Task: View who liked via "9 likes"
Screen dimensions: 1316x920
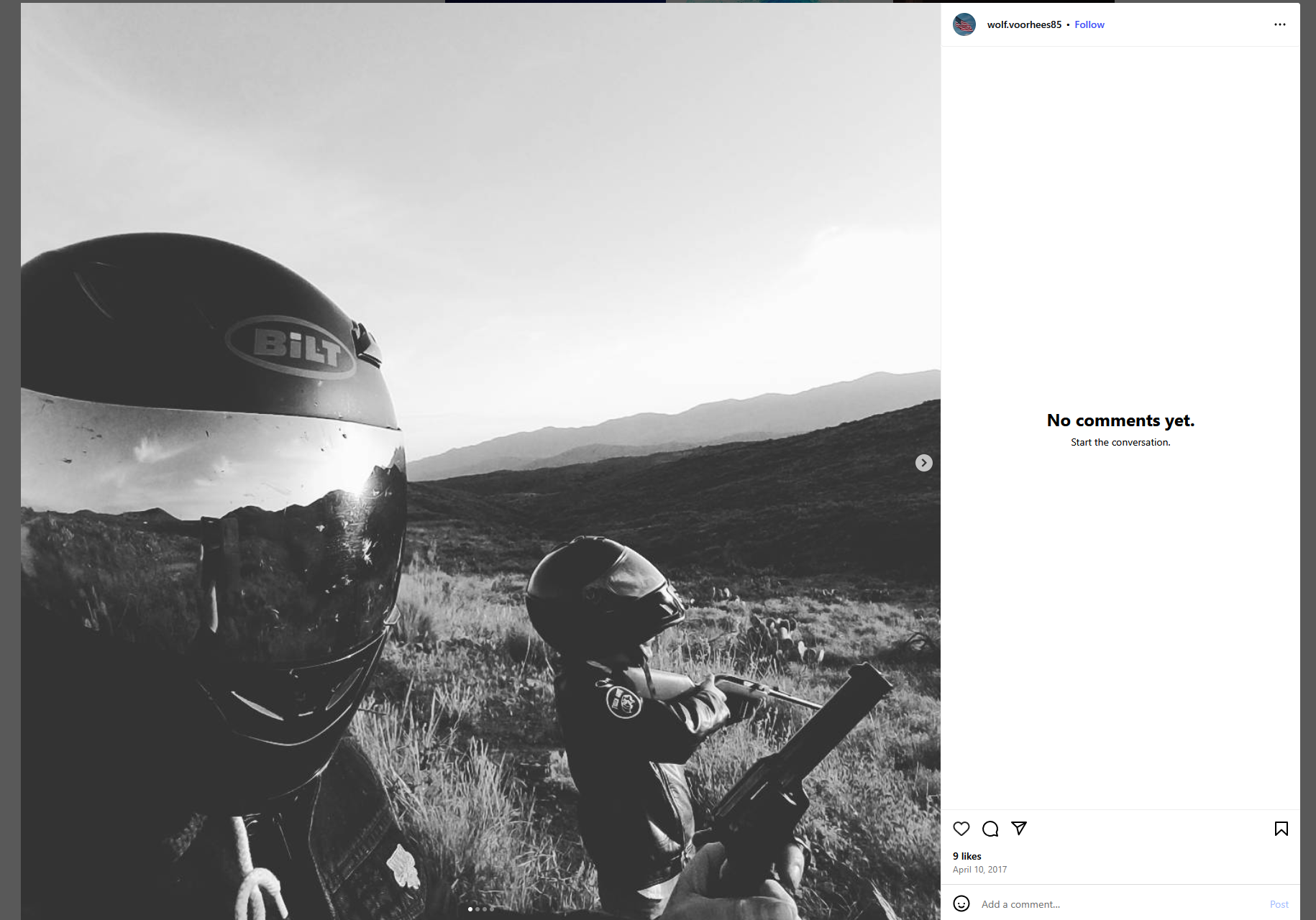Action: click(967, 856)
